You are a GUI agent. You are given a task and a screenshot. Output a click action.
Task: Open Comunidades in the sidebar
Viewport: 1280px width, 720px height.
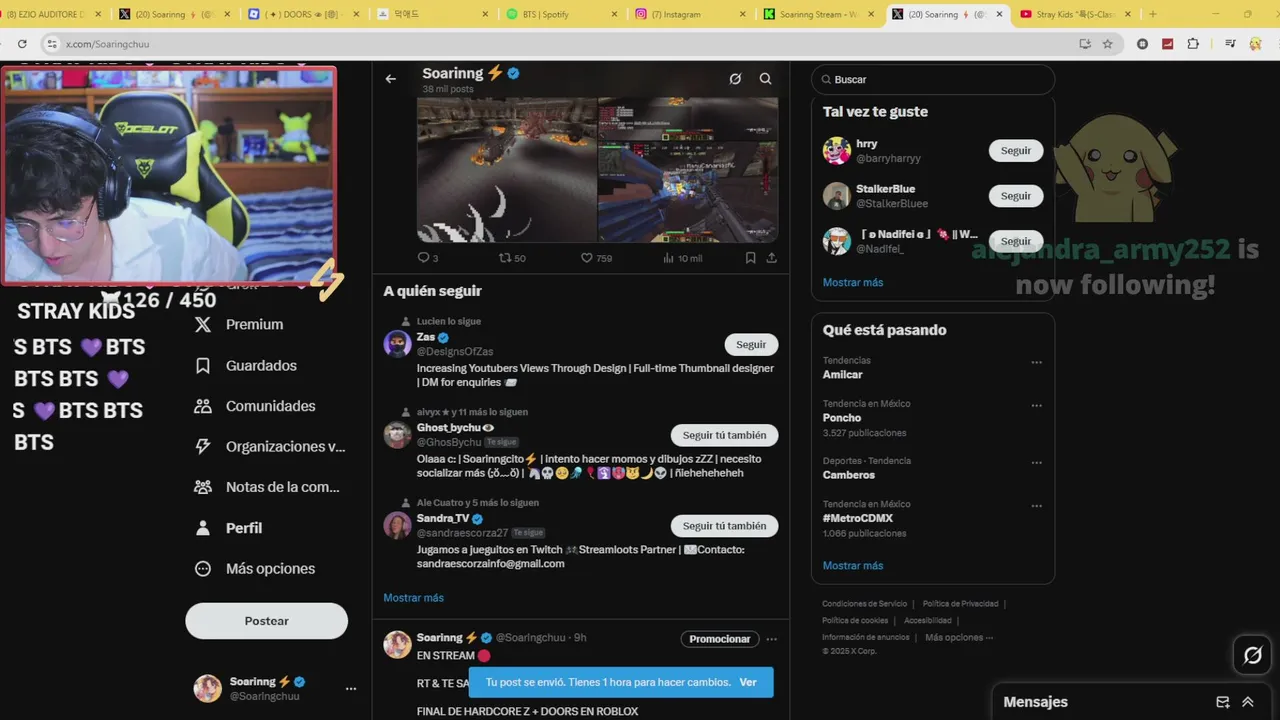pos(256,406)
